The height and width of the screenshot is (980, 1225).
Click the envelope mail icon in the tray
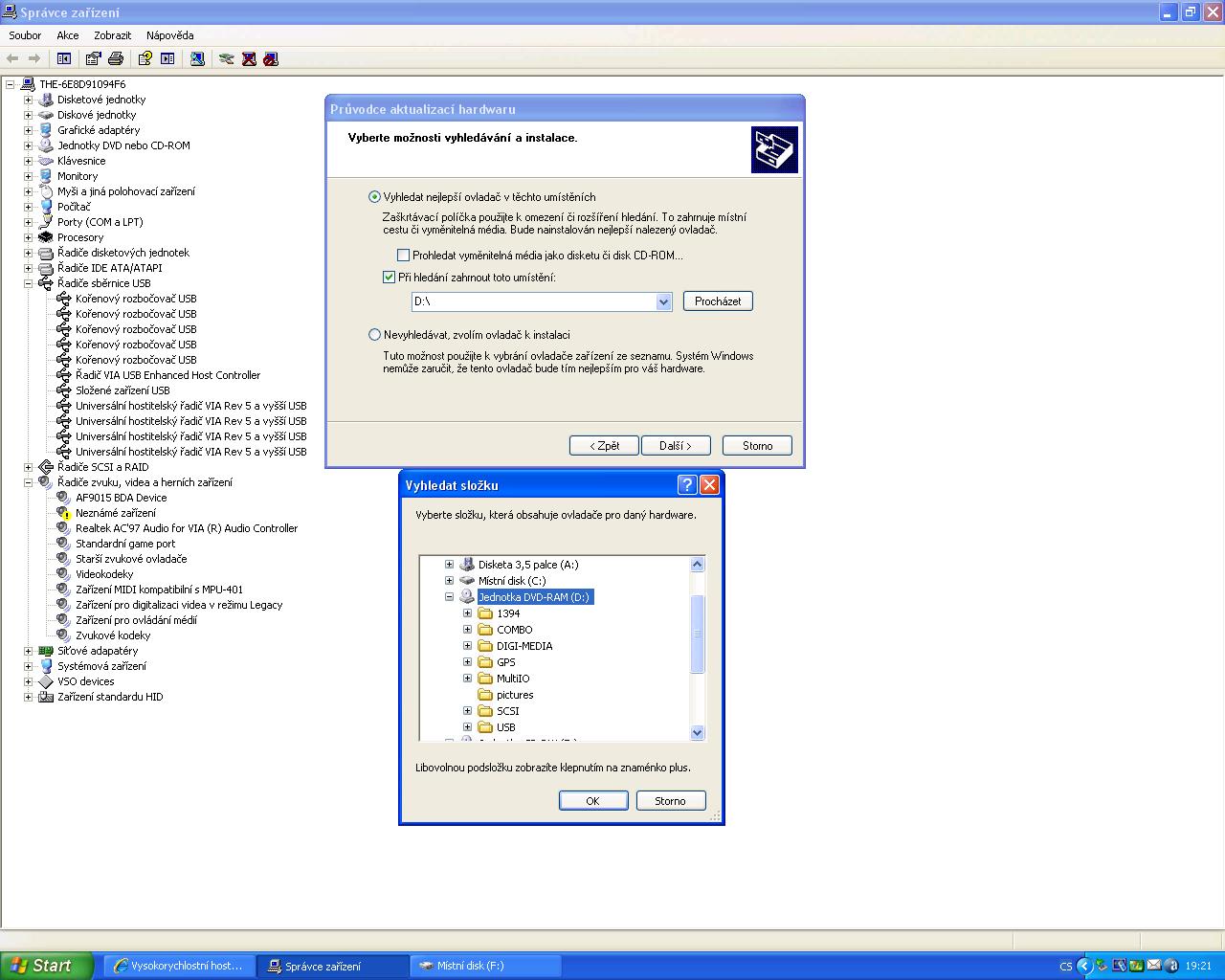point(1154,966)
